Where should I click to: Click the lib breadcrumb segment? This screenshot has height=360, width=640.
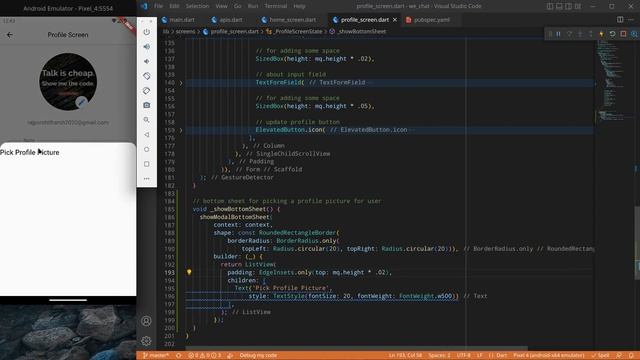(166, 31)
